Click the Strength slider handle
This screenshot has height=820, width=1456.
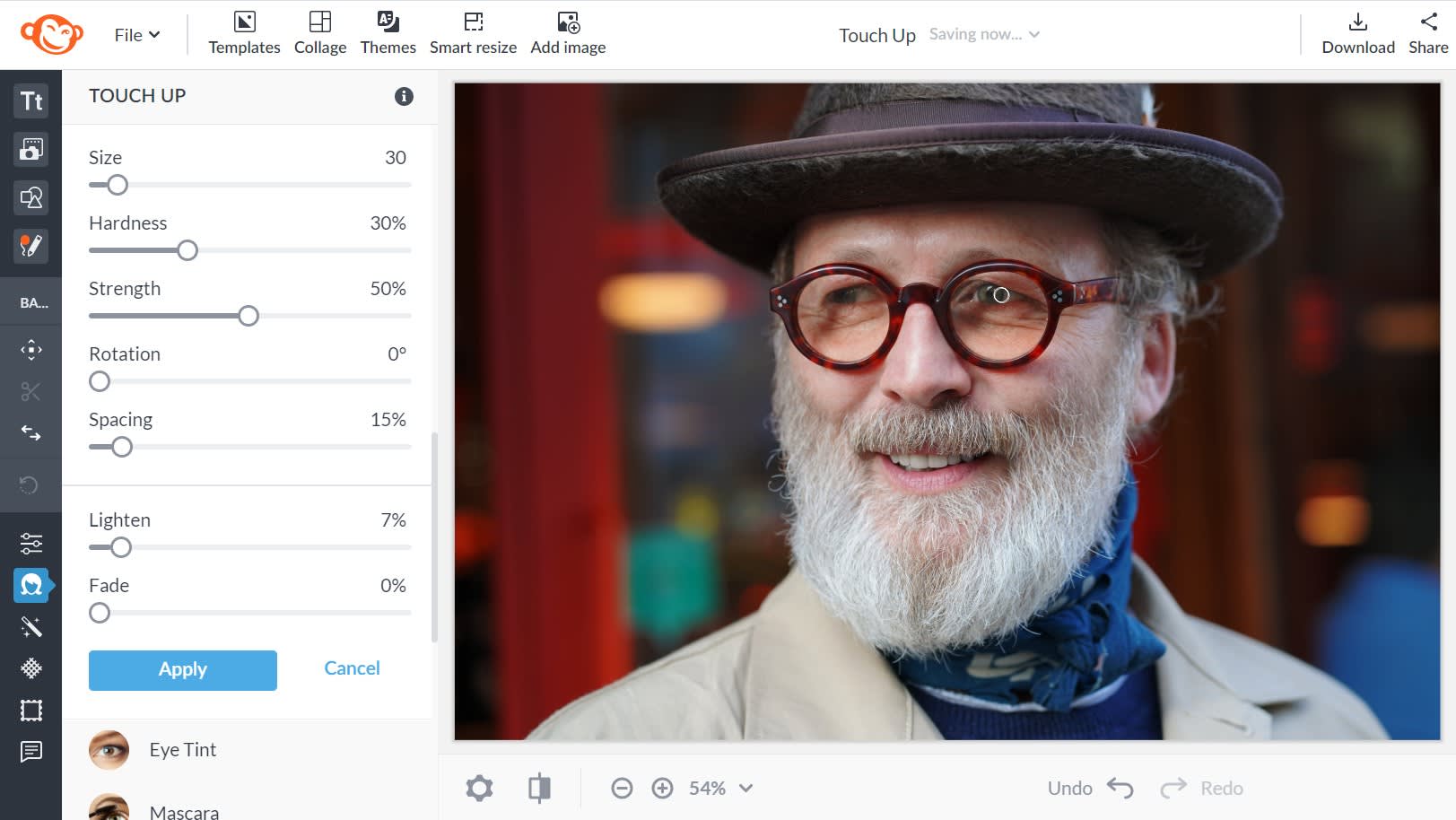click(248, 316)
